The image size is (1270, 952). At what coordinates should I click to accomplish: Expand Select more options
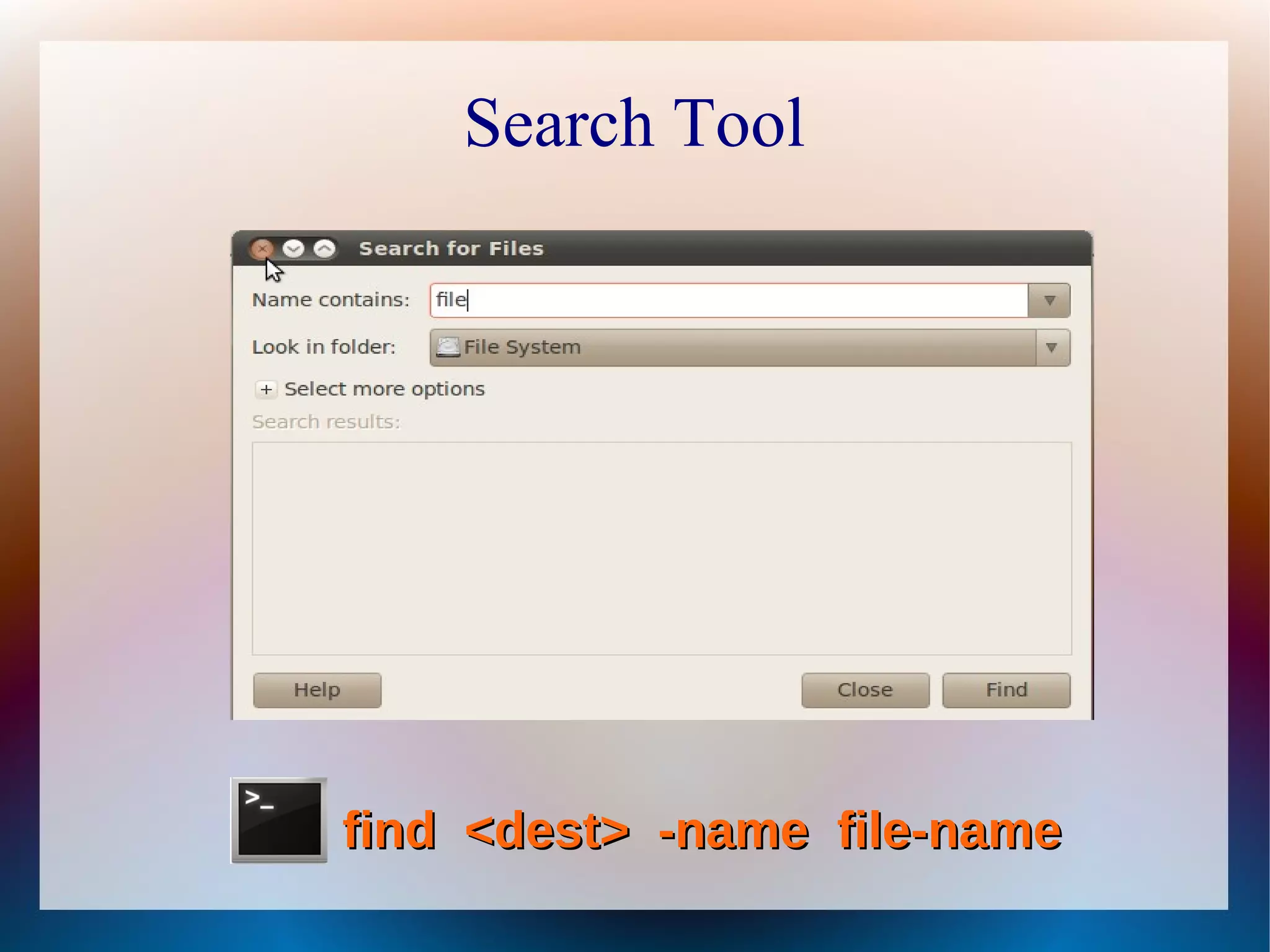(266, 389)
